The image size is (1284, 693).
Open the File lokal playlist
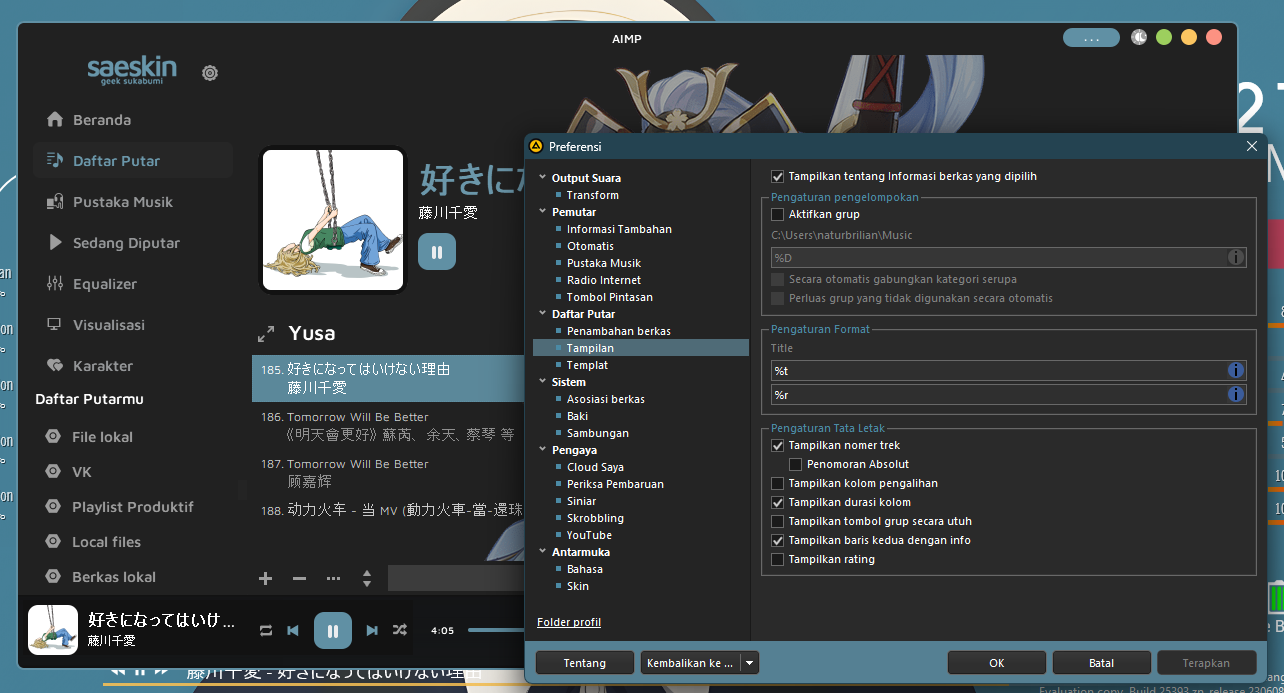(102, 437)
